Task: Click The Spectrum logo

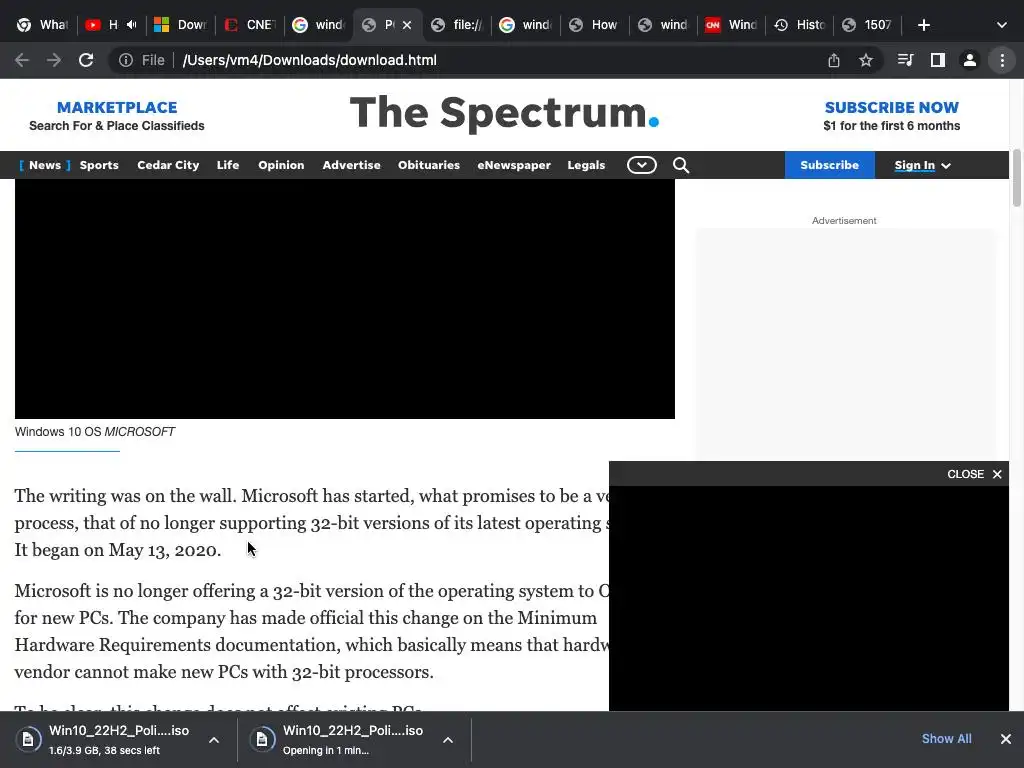Action: [x=504, y=114]
